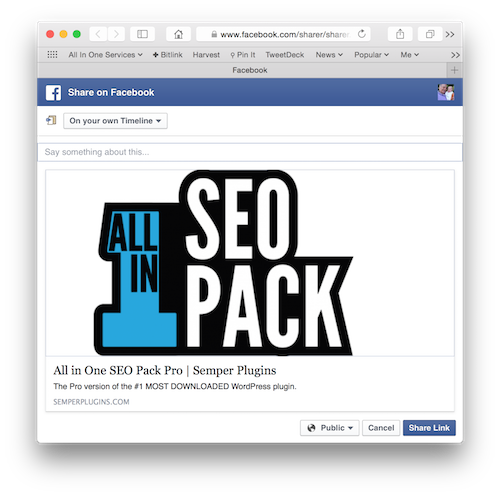
Task: Click the Say something about this field
Action: [x=250, y=152]
